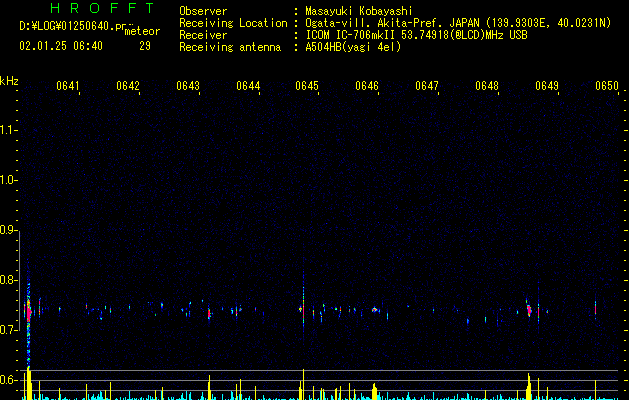This screenshot has height=400, width=629.
Task: Click the observer name Masayuki Kobayashi
Action: point(359,11)
